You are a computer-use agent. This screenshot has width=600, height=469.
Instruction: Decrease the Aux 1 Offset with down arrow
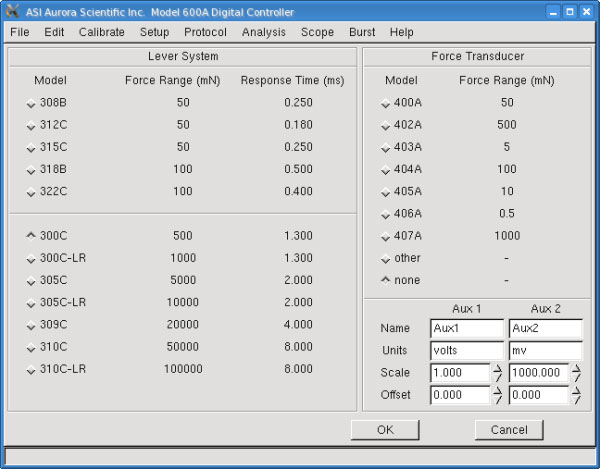coord(497,400)
